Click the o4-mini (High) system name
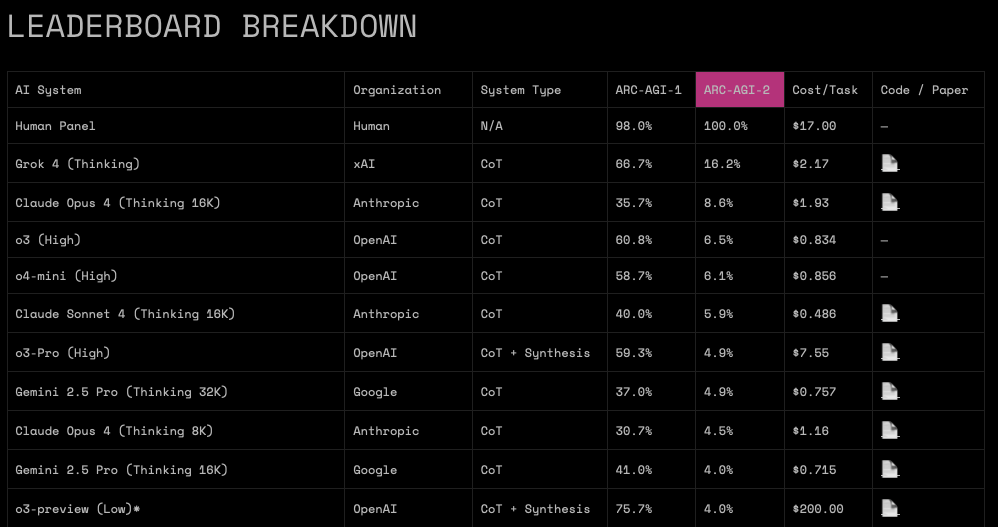The width and height of the screenshot is (998, 527). pos(66,276)
